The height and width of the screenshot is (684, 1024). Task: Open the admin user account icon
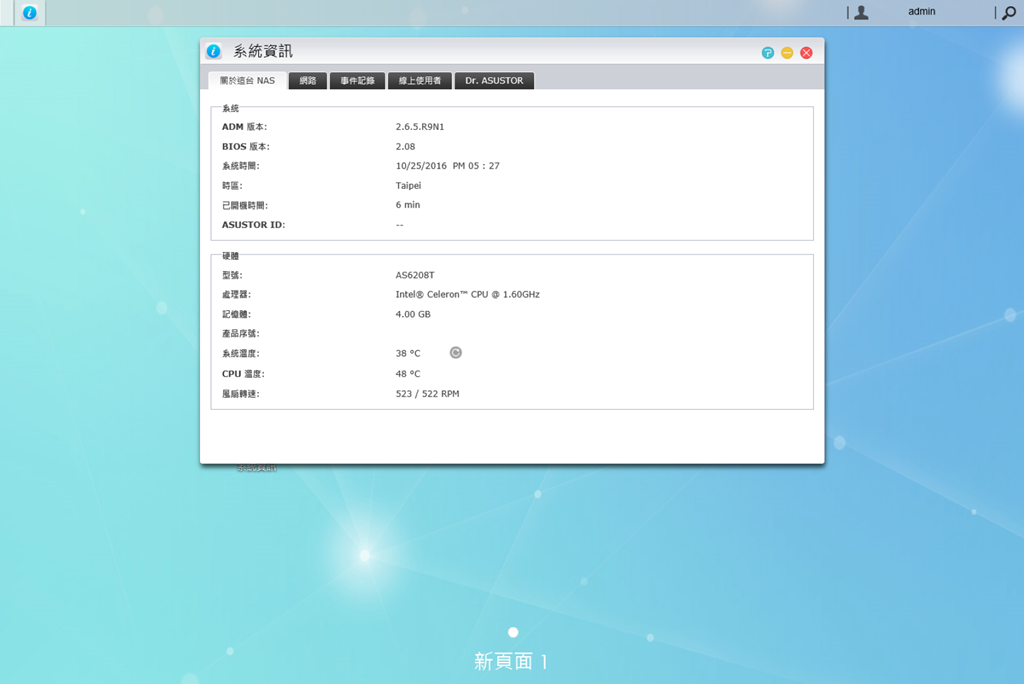pyautogui.click(x=861, y=12)
